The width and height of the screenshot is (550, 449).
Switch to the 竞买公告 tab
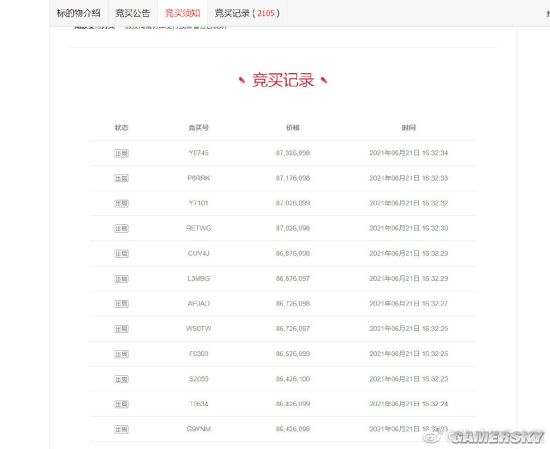point(133,13)
